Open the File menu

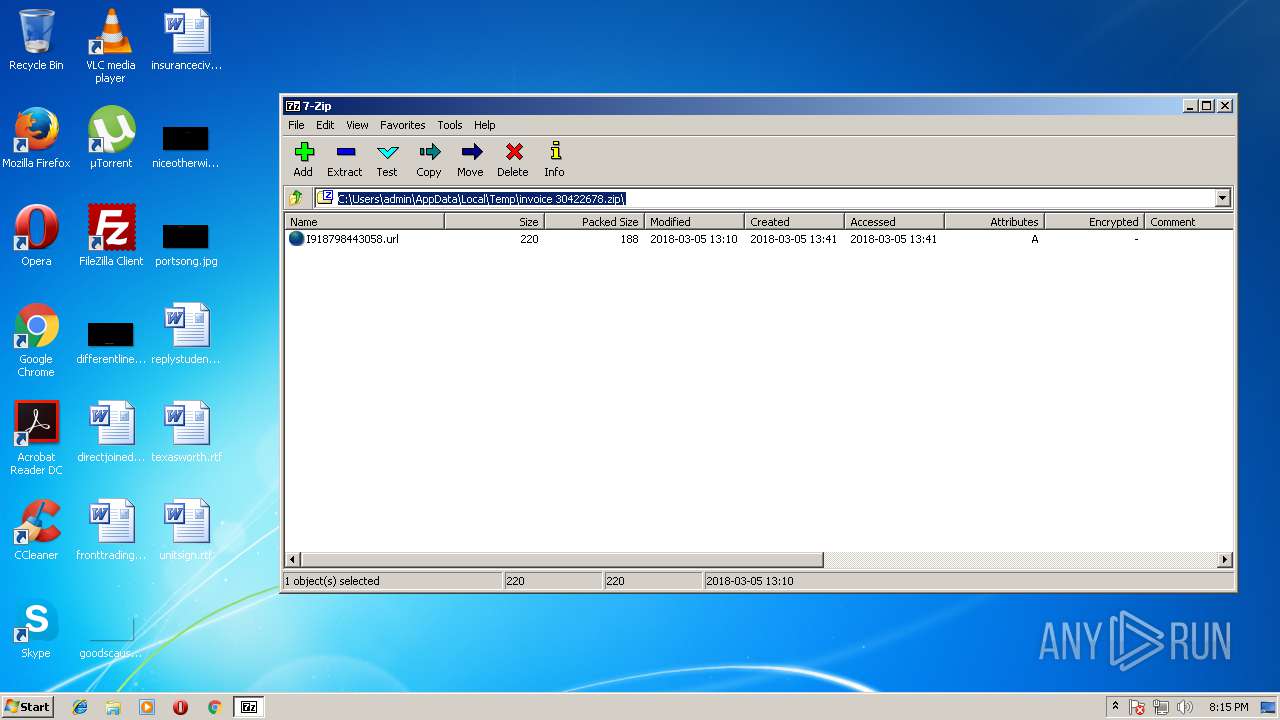coord(296,125)
